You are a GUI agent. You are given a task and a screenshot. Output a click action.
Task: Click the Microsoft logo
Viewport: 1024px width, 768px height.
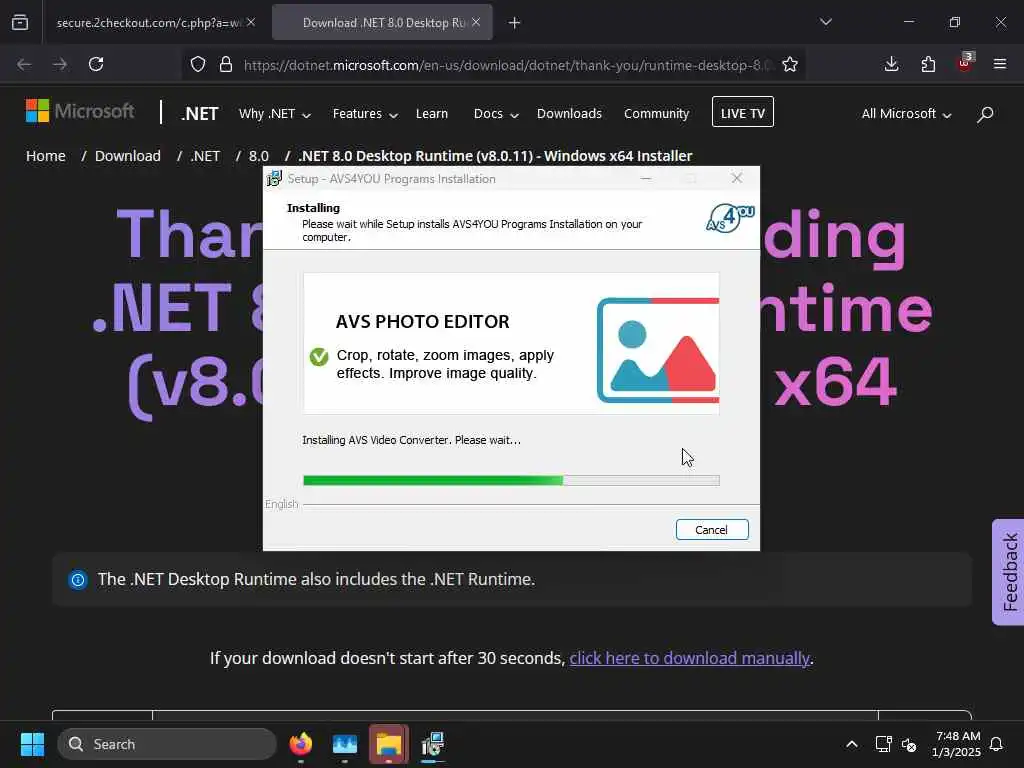coord(80,111)
